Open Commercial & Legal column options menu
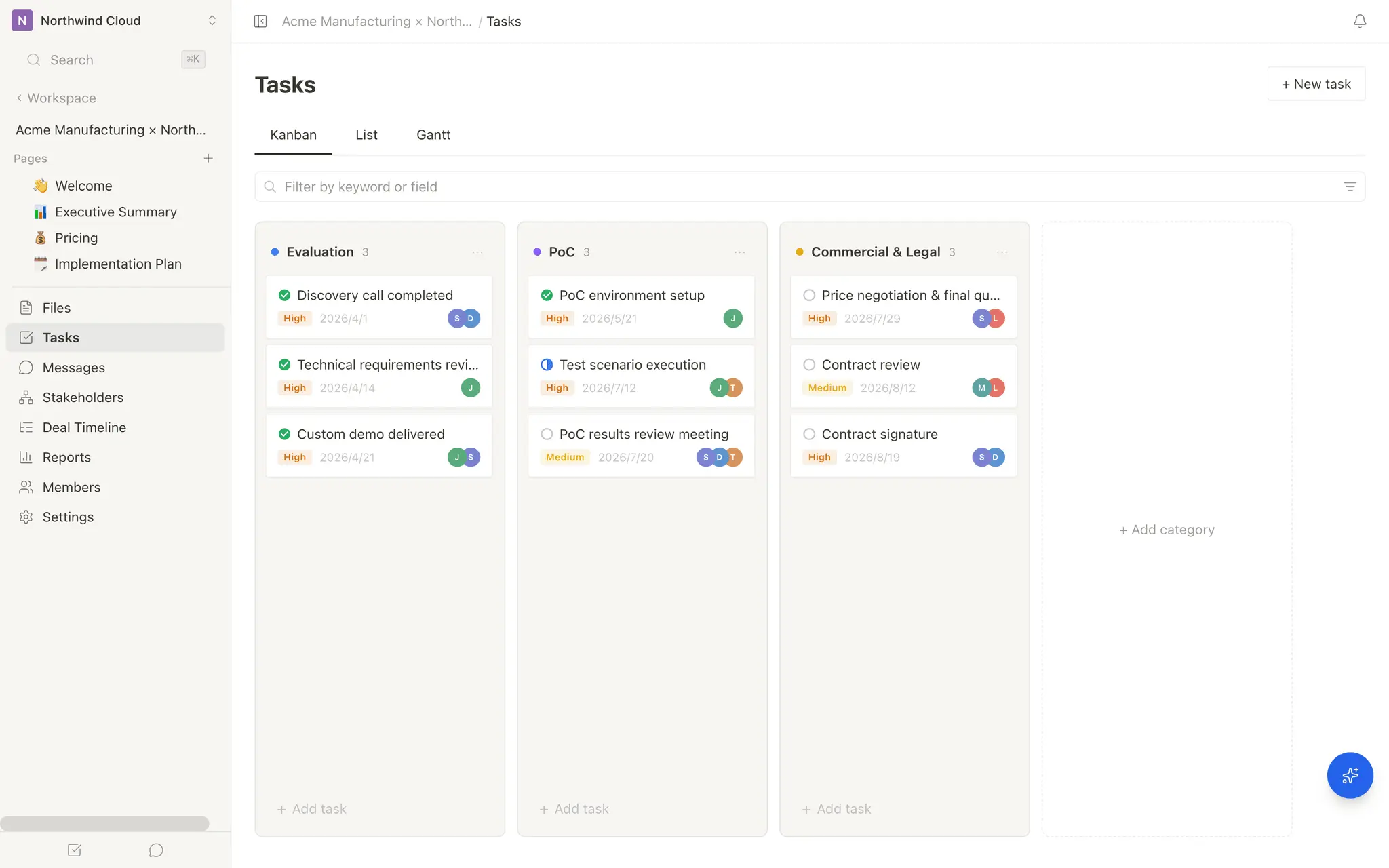Viewport: 1389px width, 868px height. pos(1002,252)
